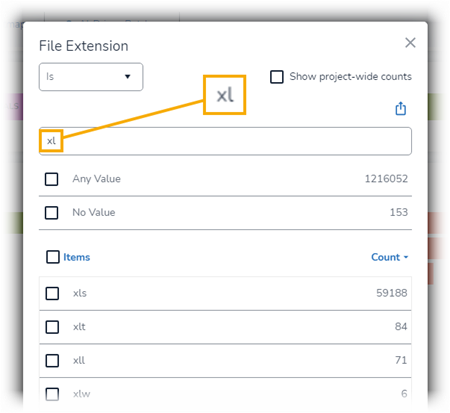Tick the xlw extension checkbox
The image size is (450, 413).
tap(52, 394)
